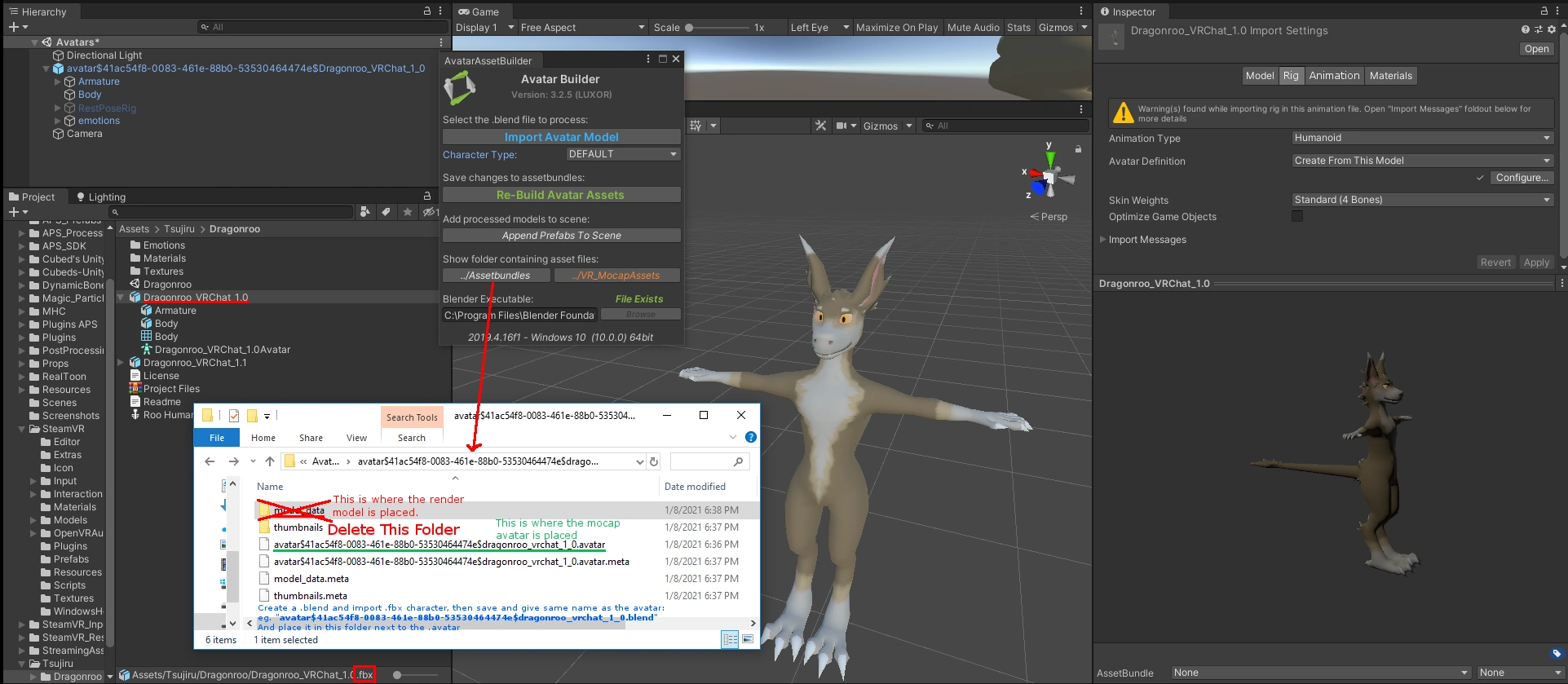Click the Inspector presets slider icon
Viewport: 1568px width, 684px height.
pyautogui.click(x=1539, y=29)
